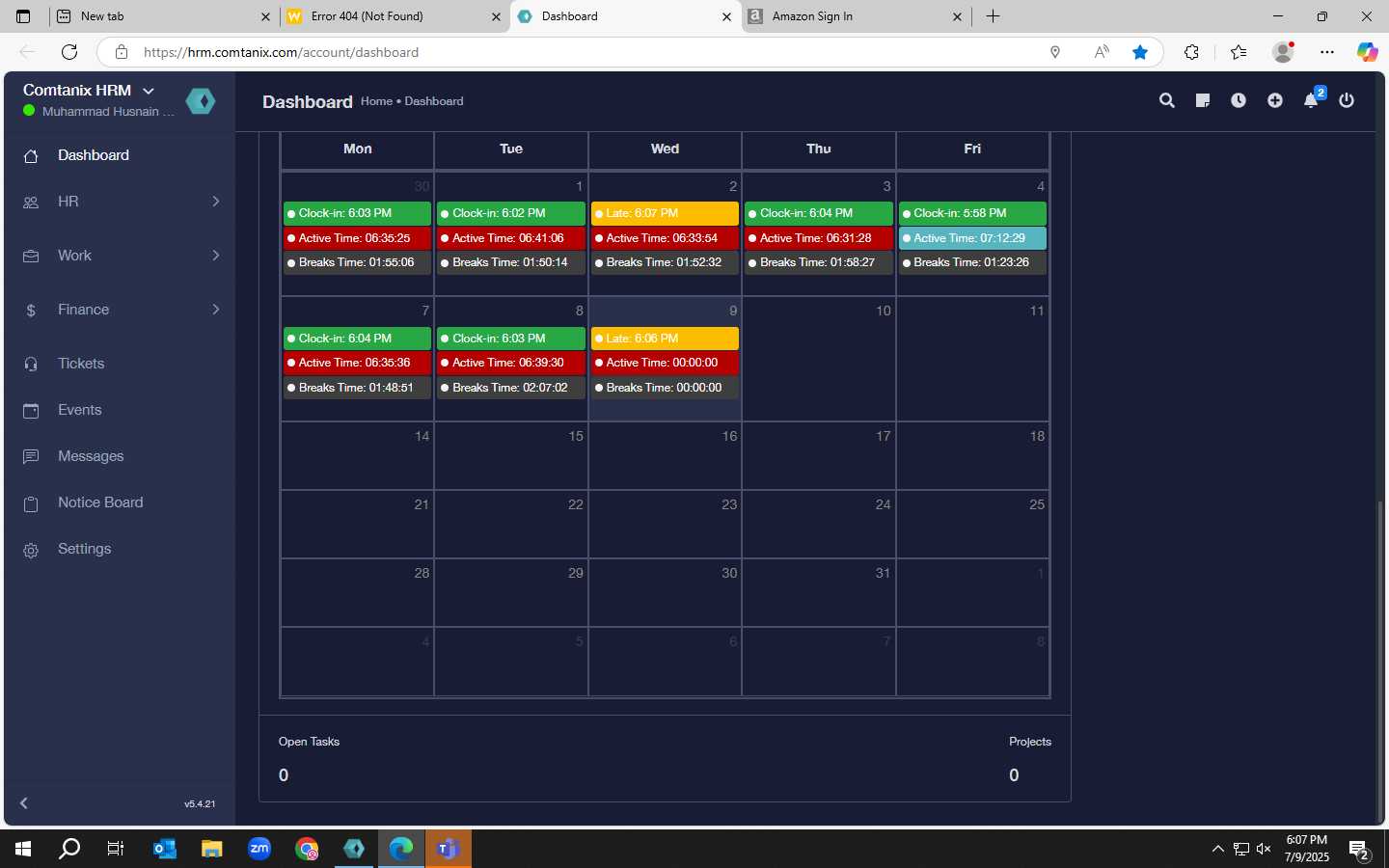The width and height of the screenshot is (1389, 868).
Task: Open browser profile avatar
Action: 1283,52
